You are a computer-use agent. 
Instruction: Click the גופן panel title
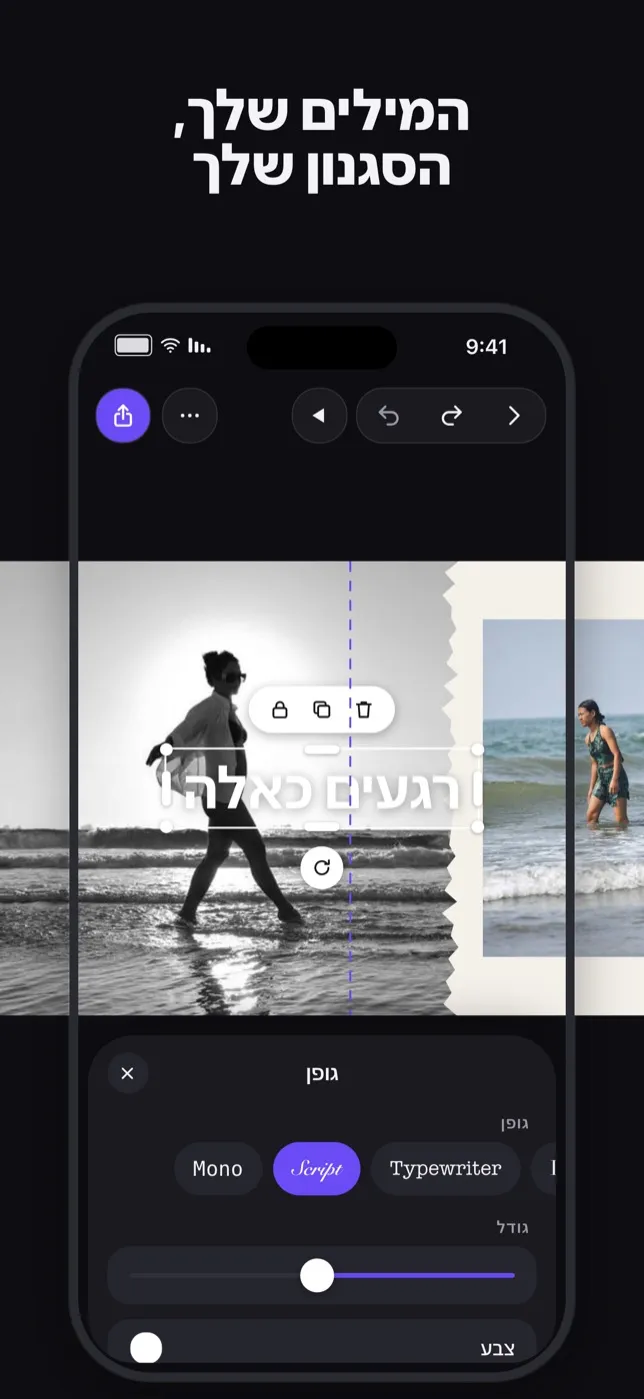pyautogui.click(x=322, y=1074)
